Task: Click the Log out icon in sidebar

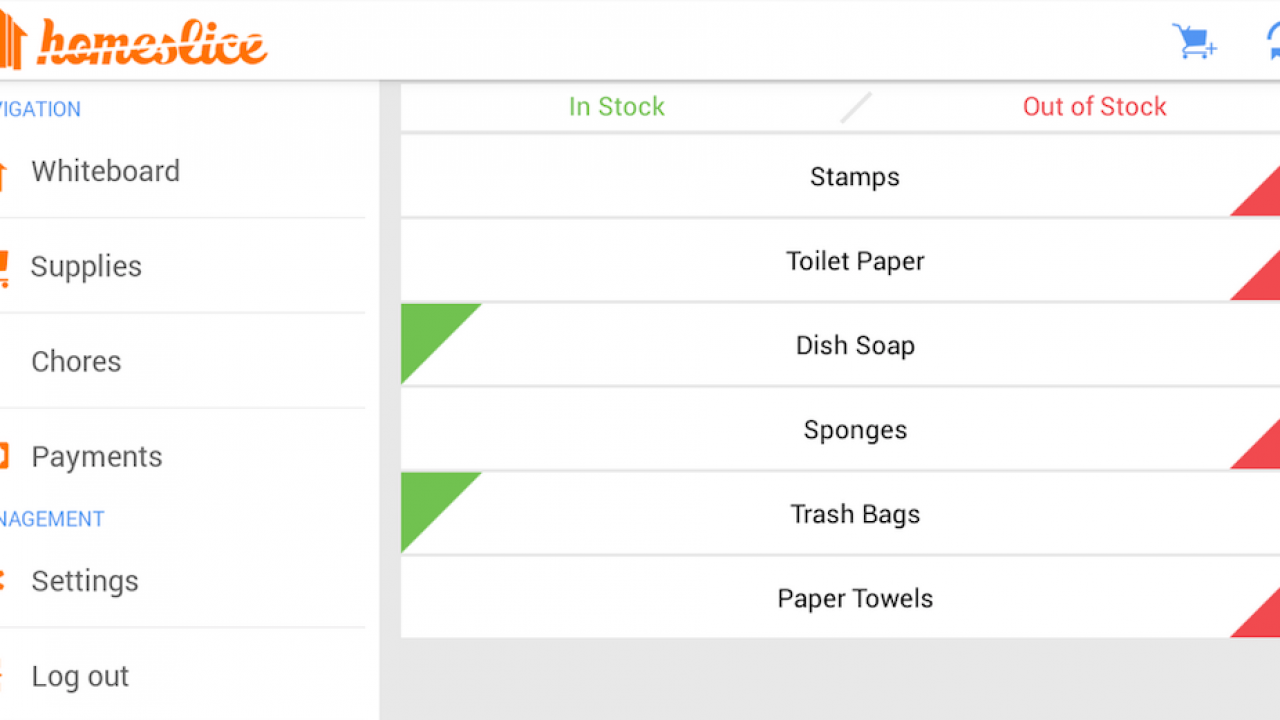Action: click(3, 676)
